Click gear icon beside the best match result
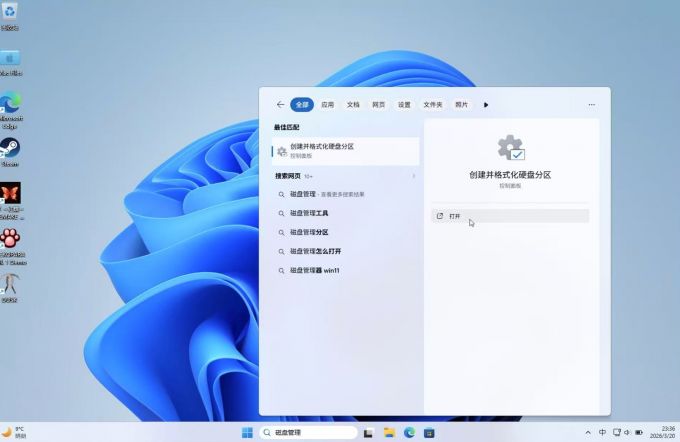The image size is (680, 442). (281, 151)
